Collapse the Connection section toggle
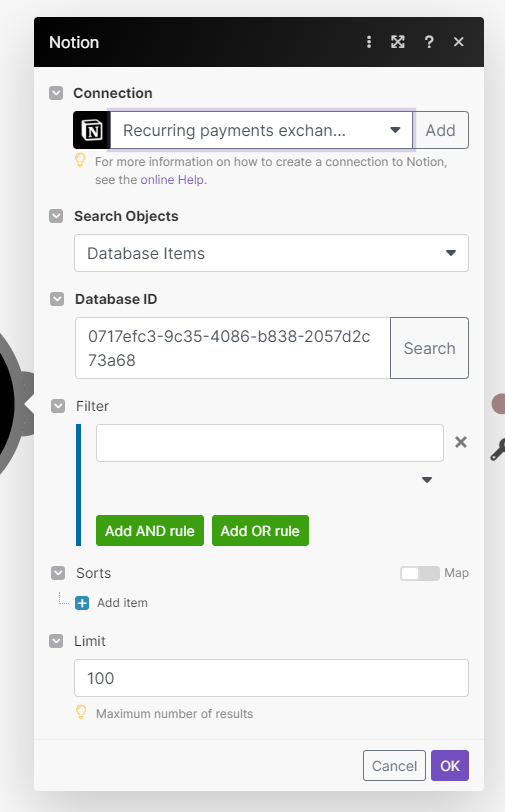505x812 pixels. [x=56, y=93]
